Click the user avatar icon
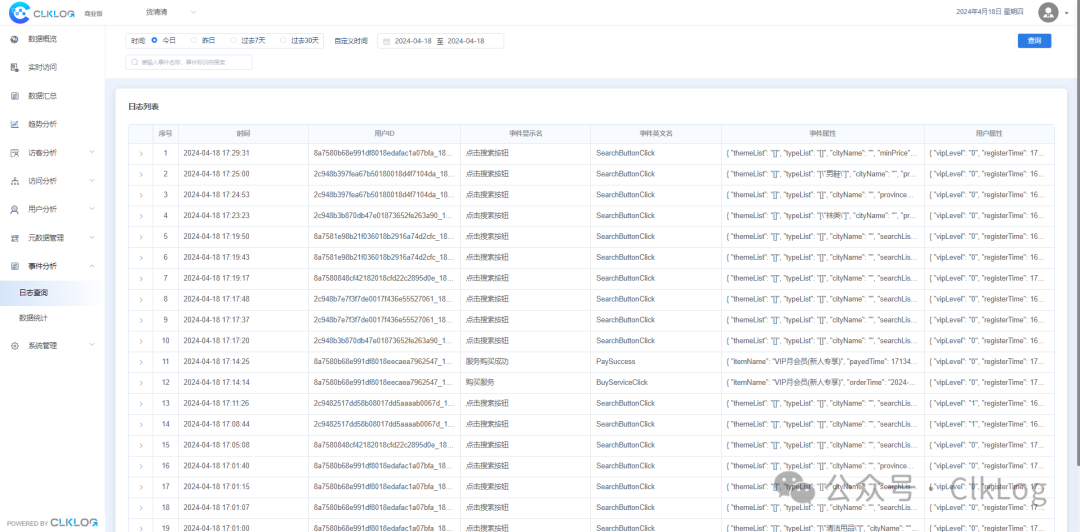Screen dimensions: 1080x532 pos(1048,12)
